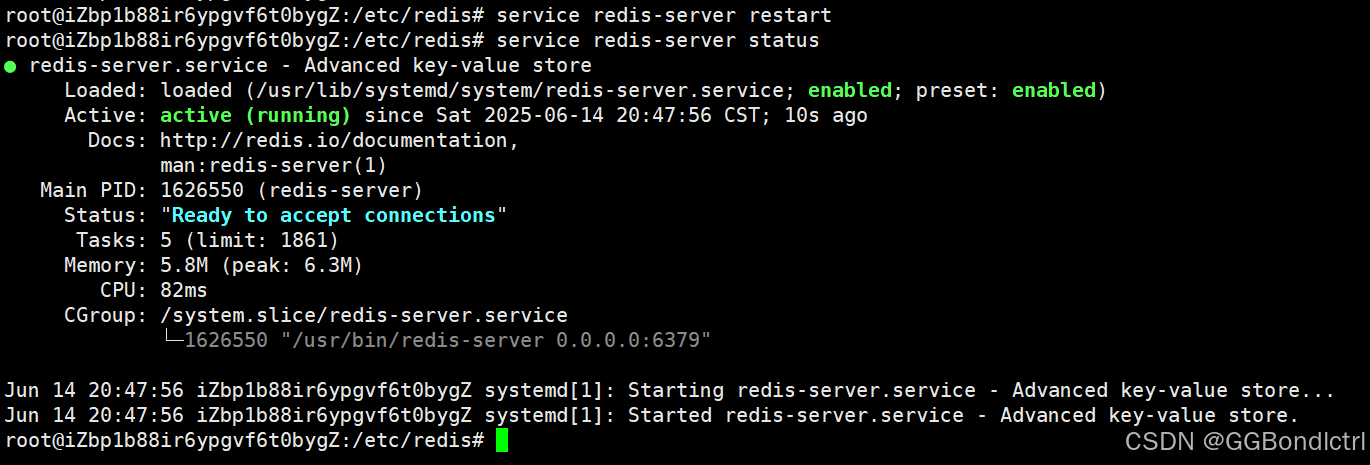Click the CPU value 82ms
1370x465 pixels.
point(184,290)
